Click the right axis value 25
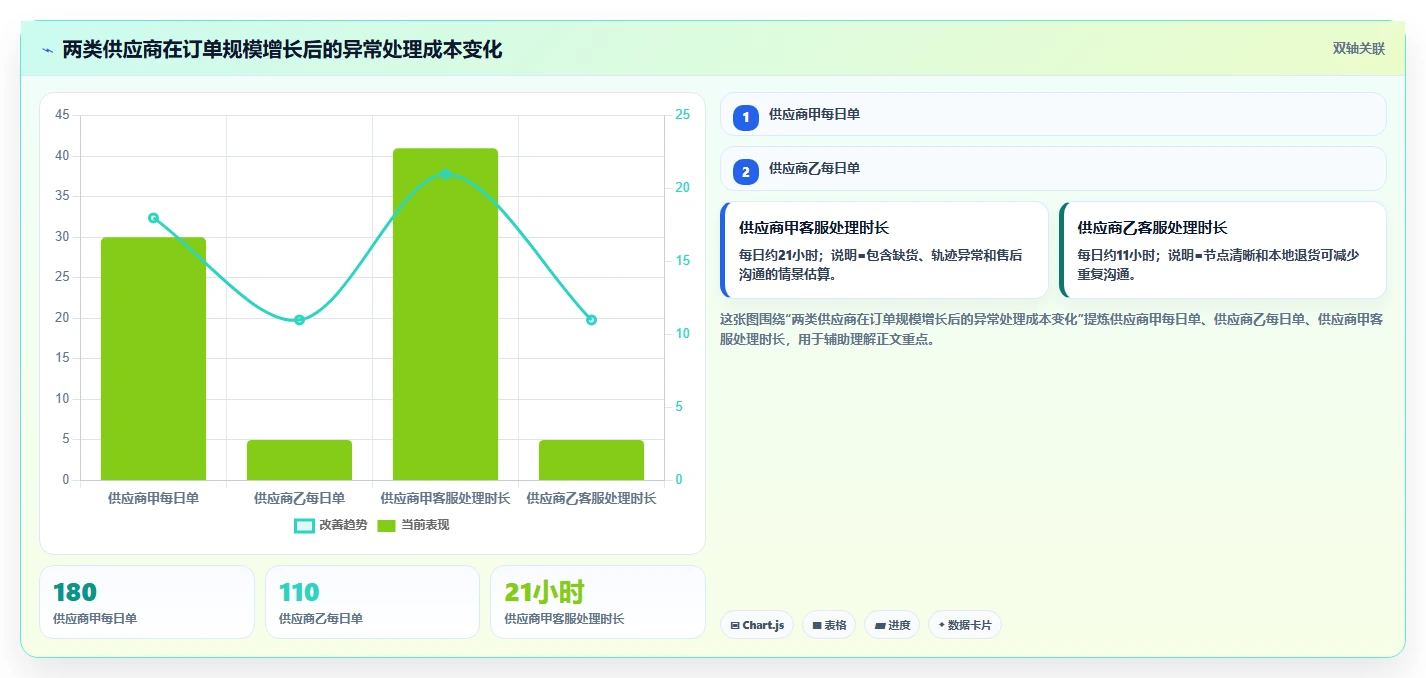Image resolution: width=1426 pixels, height=678 pixels. click(x=682, y=115)
